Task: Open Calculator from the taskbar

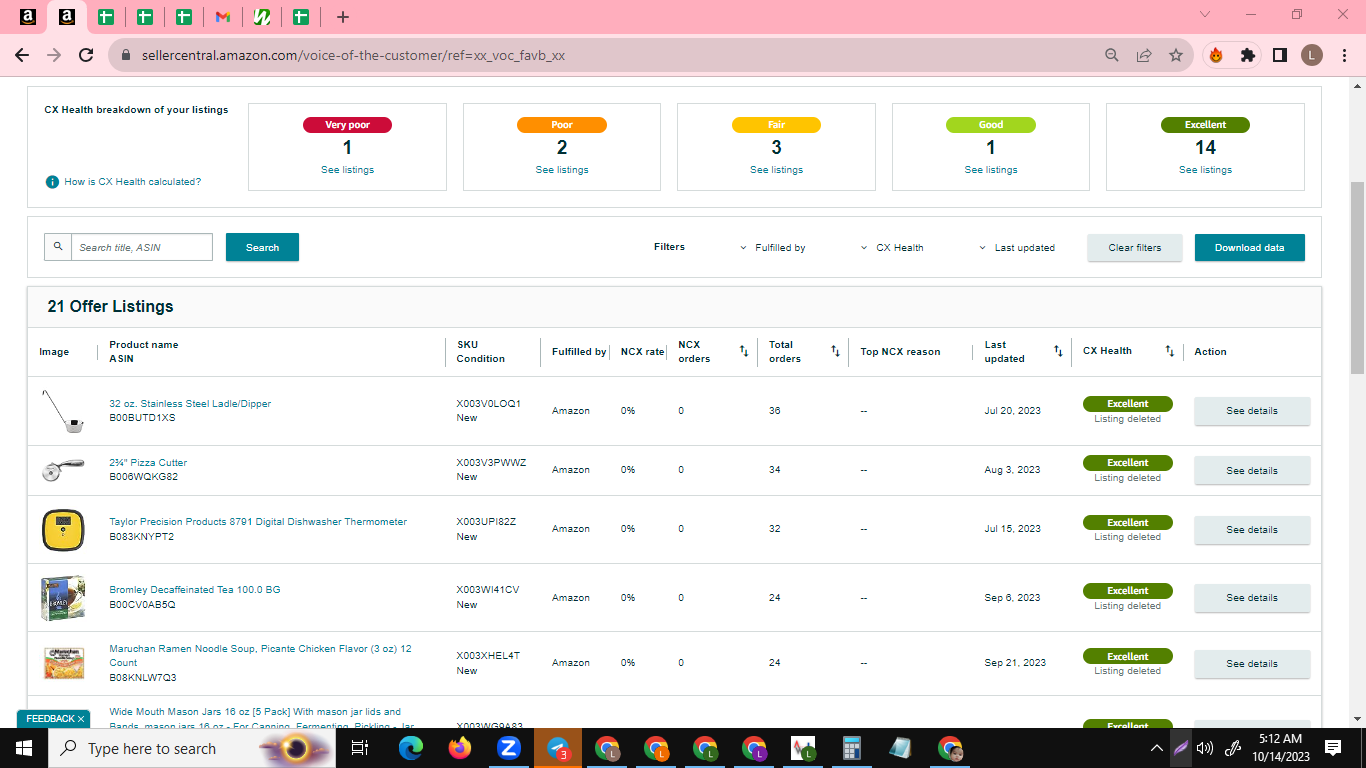Action: point(852,748)
